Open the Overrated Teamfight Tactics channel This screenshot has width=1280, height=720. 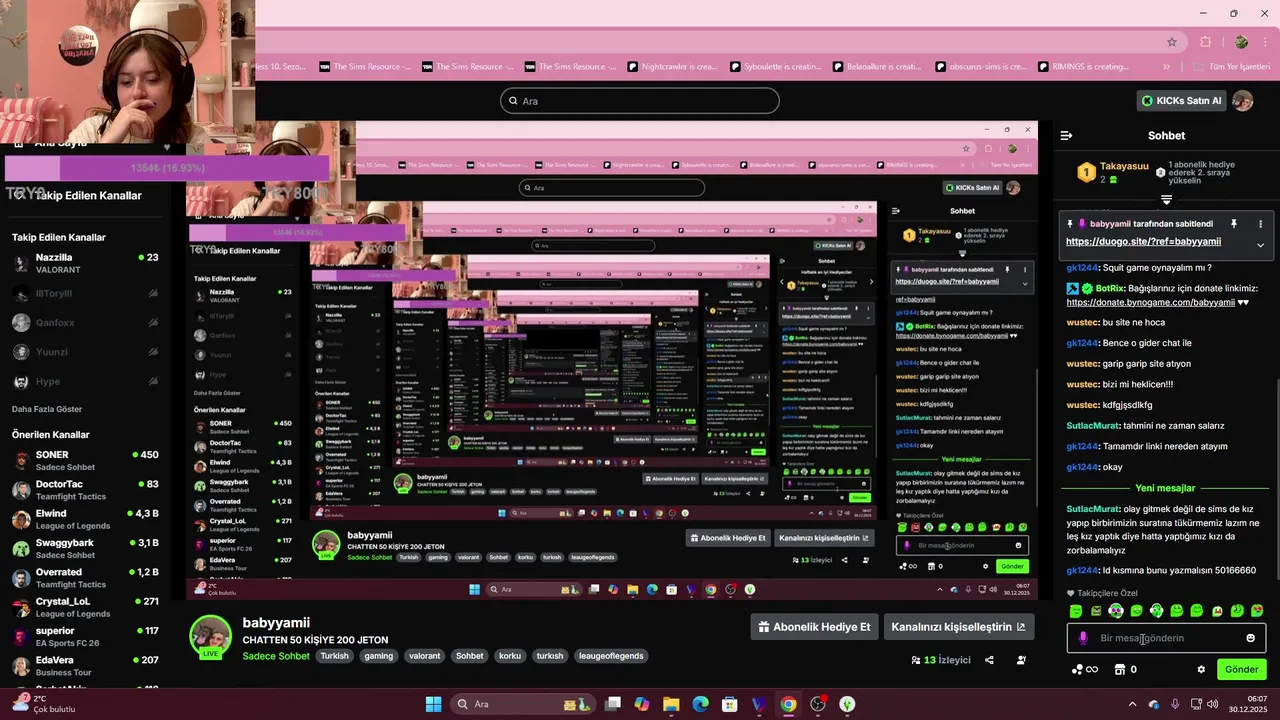click(x=85, y=578)
